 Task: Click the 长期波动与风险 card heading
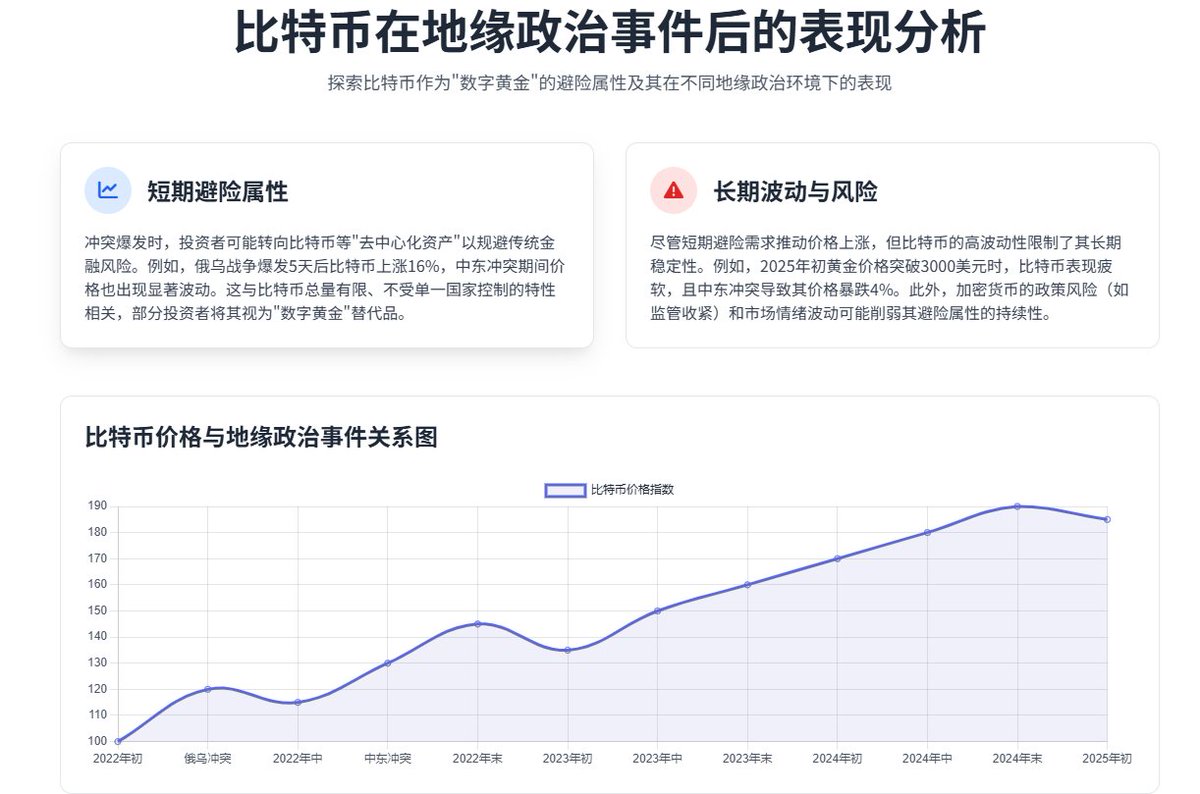[796, 191]
